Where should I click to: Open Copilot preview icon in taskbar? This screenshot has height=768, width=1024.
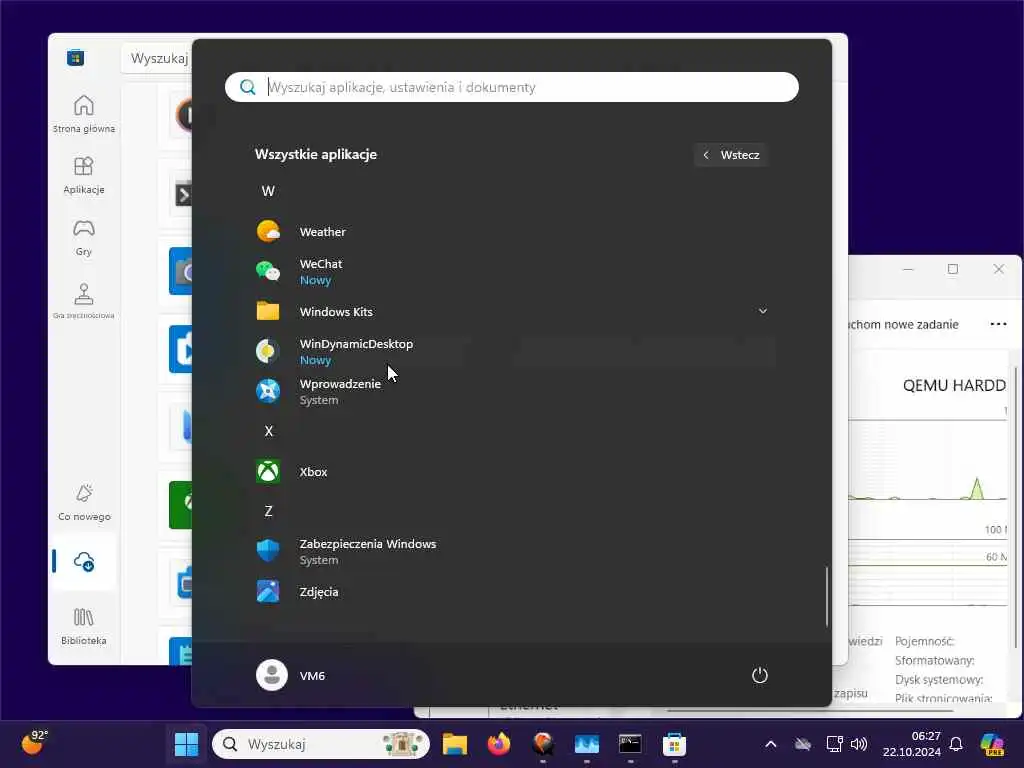tap(992, 744)
